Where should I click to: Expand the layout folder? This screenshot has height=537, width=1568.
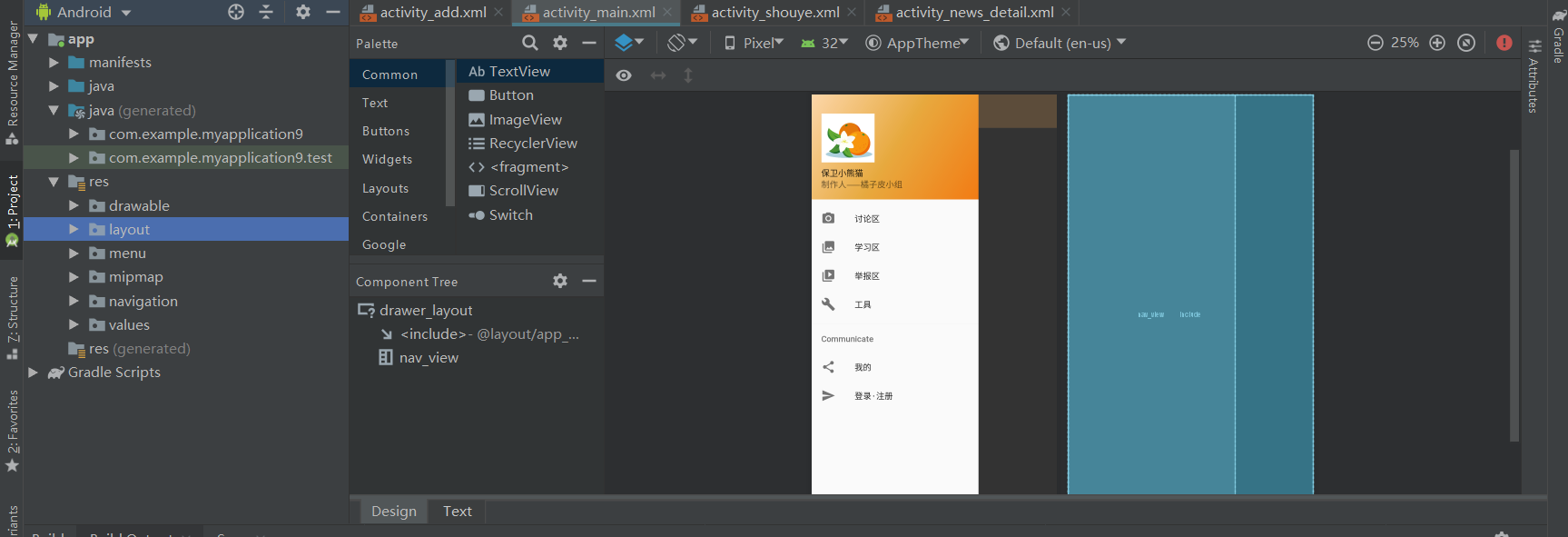pyautogui.click(x=74, y=229)
